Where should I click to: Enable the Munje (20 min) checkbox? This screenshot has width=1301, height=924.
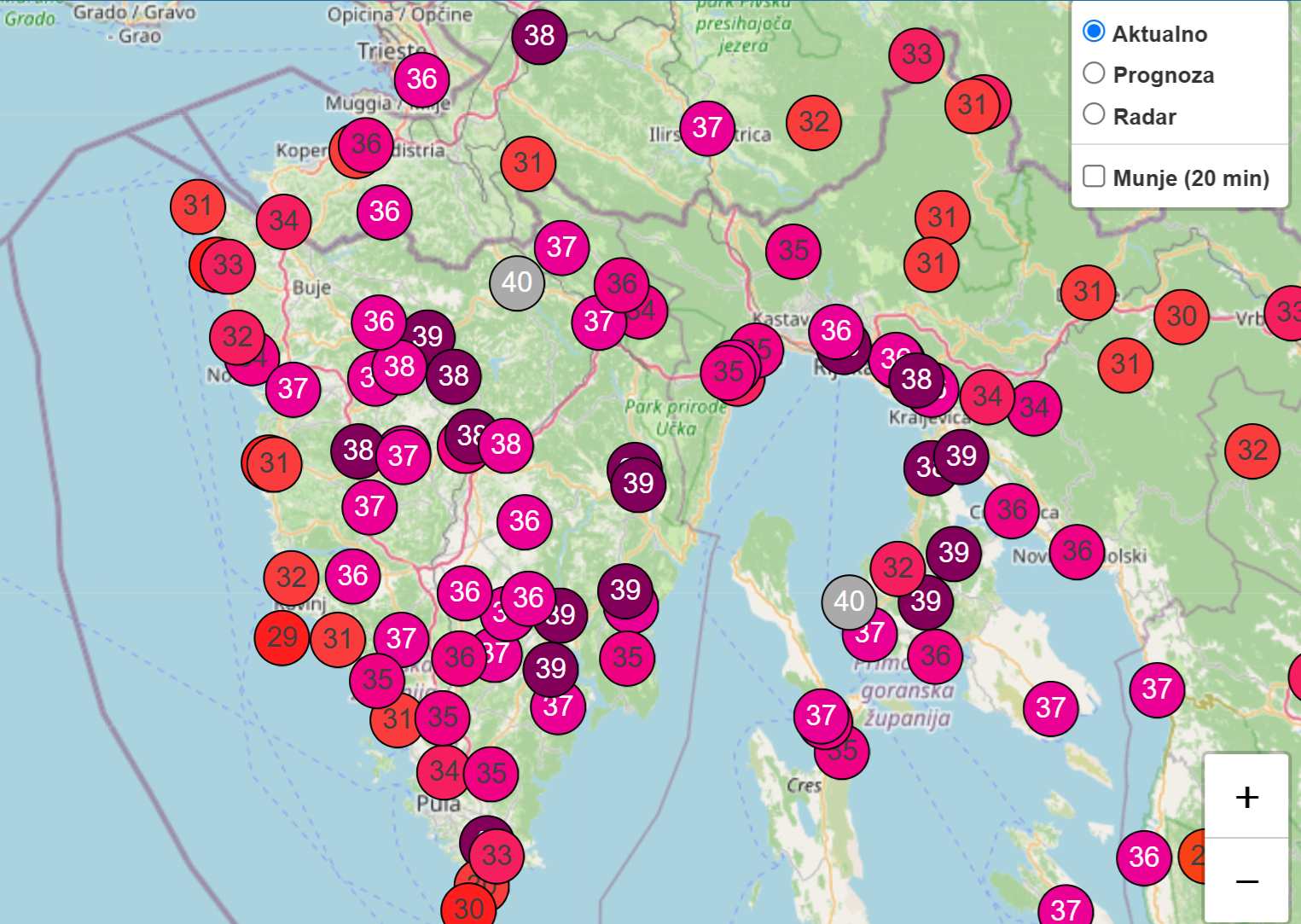click(1094, 176)
